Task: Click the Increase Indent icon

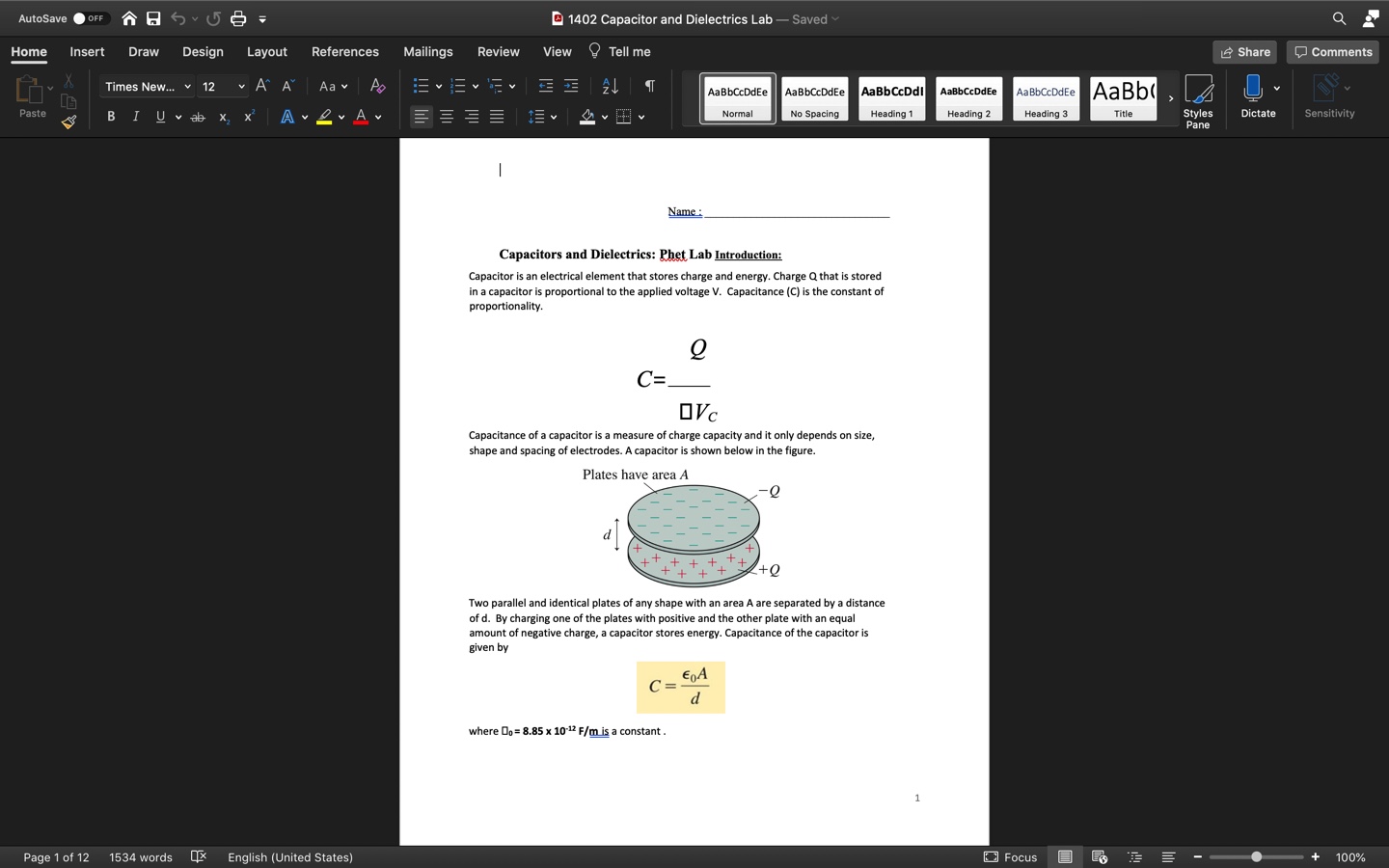Action: [x=571, y=87]
